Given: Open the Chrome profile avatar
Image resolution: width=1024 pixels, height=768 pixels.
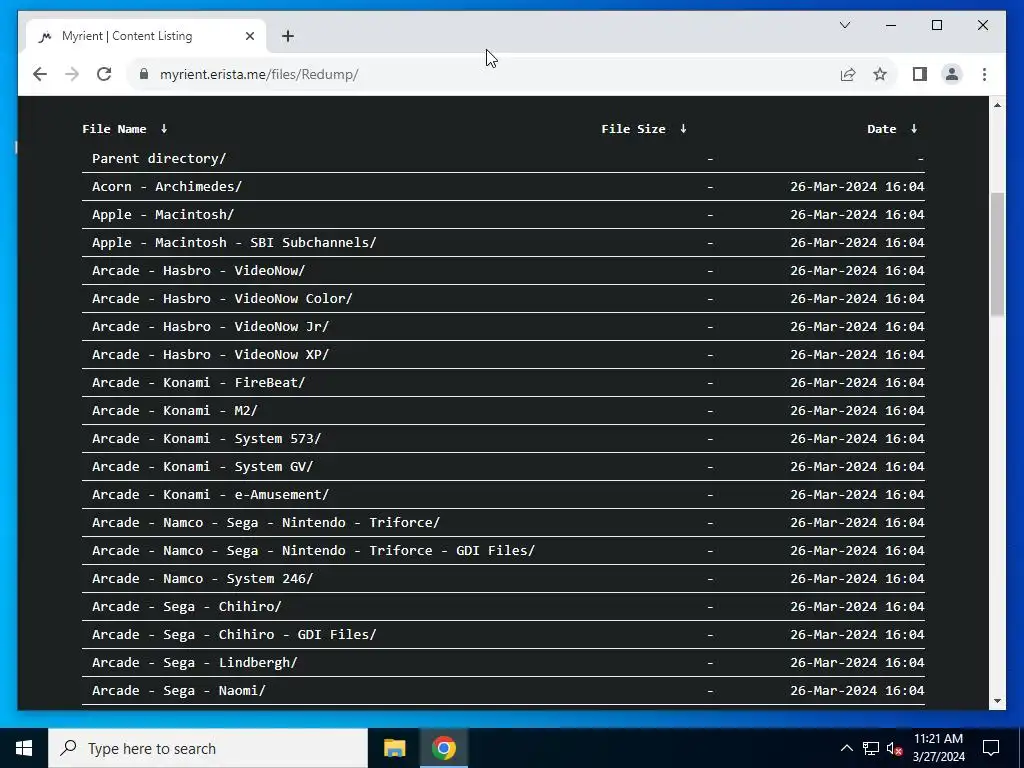Looking at the screenshot, I should 952,74.
